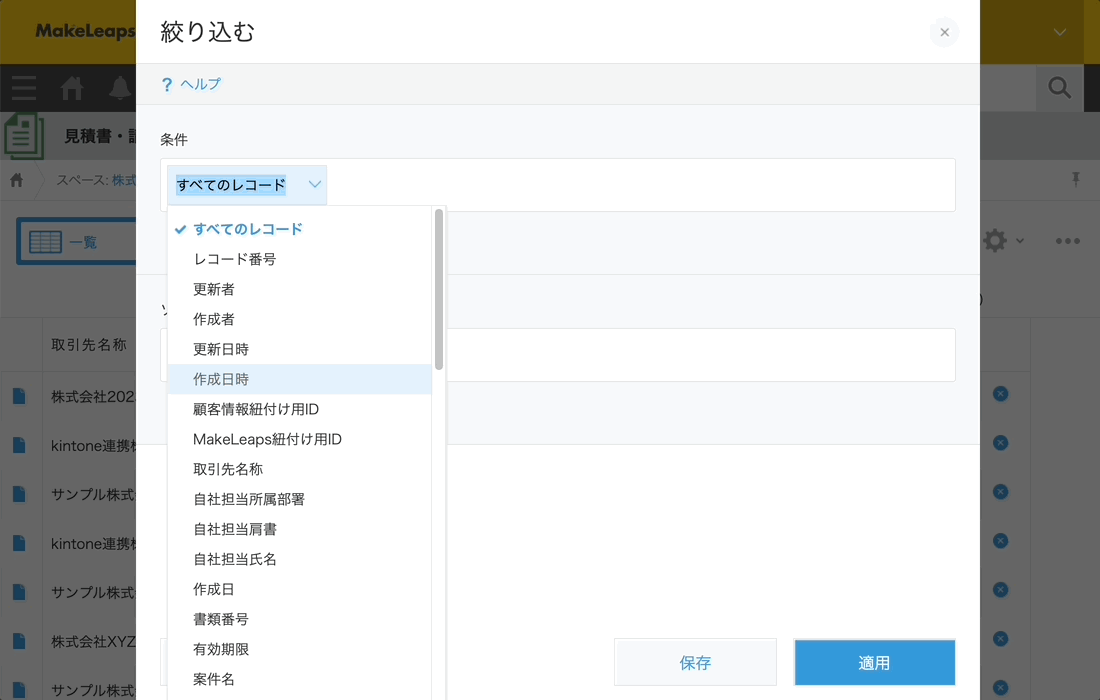Viewport: 1100px width, 700px height.
Task: Select すべてのレコード in the list
Action: (x=300, y=229)
